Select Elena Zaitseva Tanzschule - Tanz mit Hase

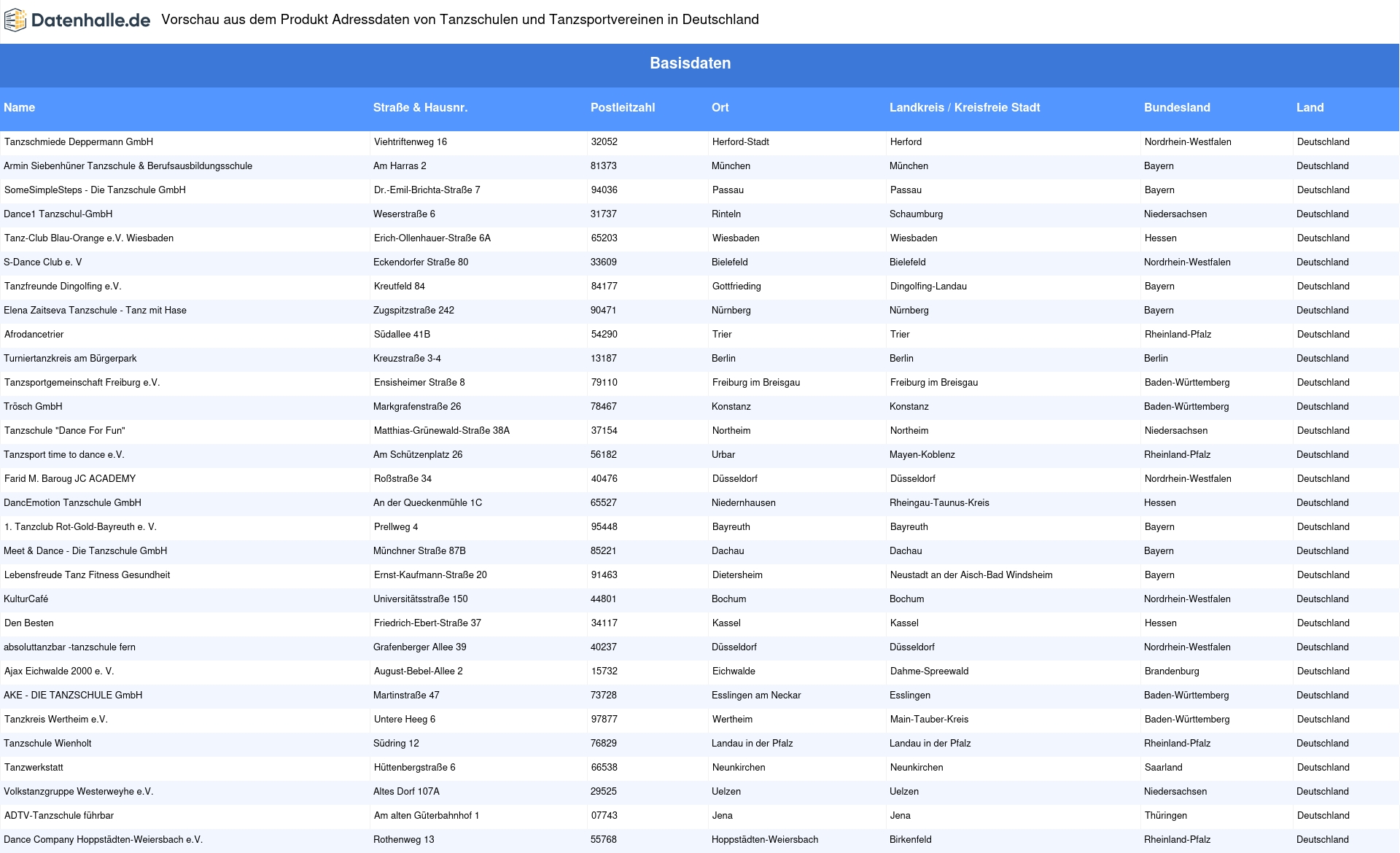tap(96, 311)
